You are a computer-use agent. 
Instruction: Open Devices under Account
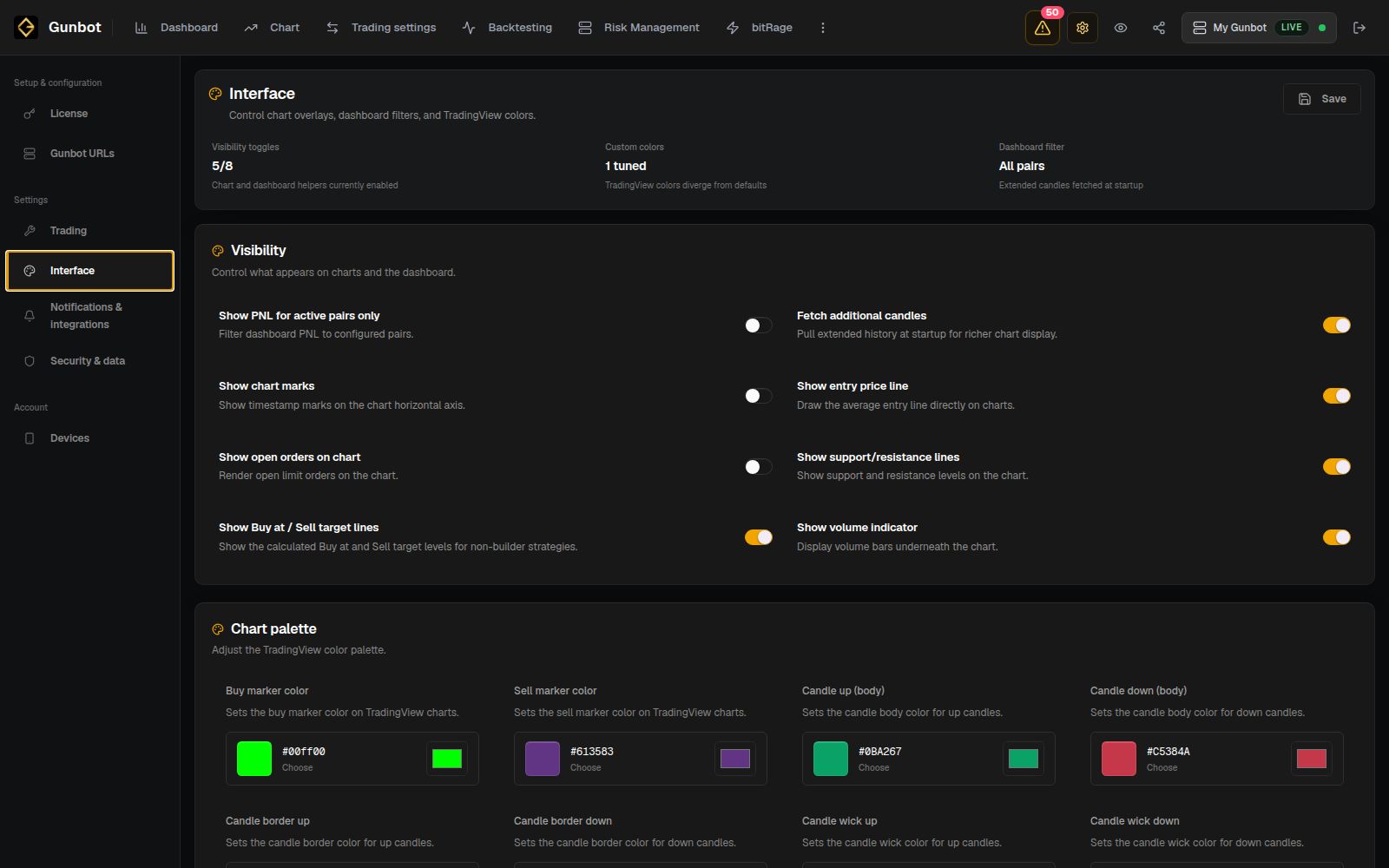(90, 438)
